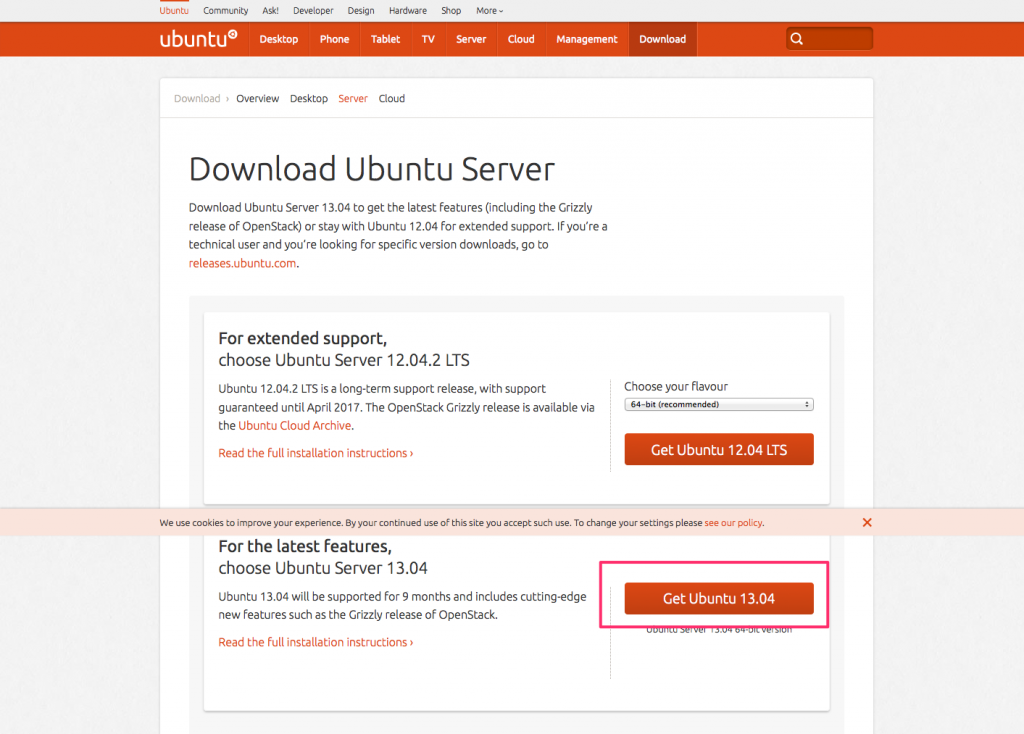Go to Overview in the Download subnav
The height and width of the screenshot is (734, 1024).
point(257,99)
